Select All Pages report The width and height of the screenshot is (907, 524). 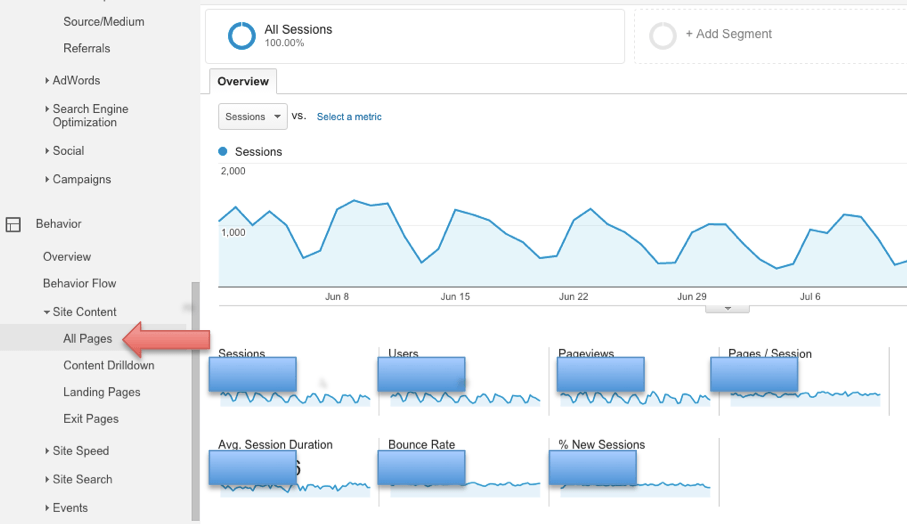88,339
